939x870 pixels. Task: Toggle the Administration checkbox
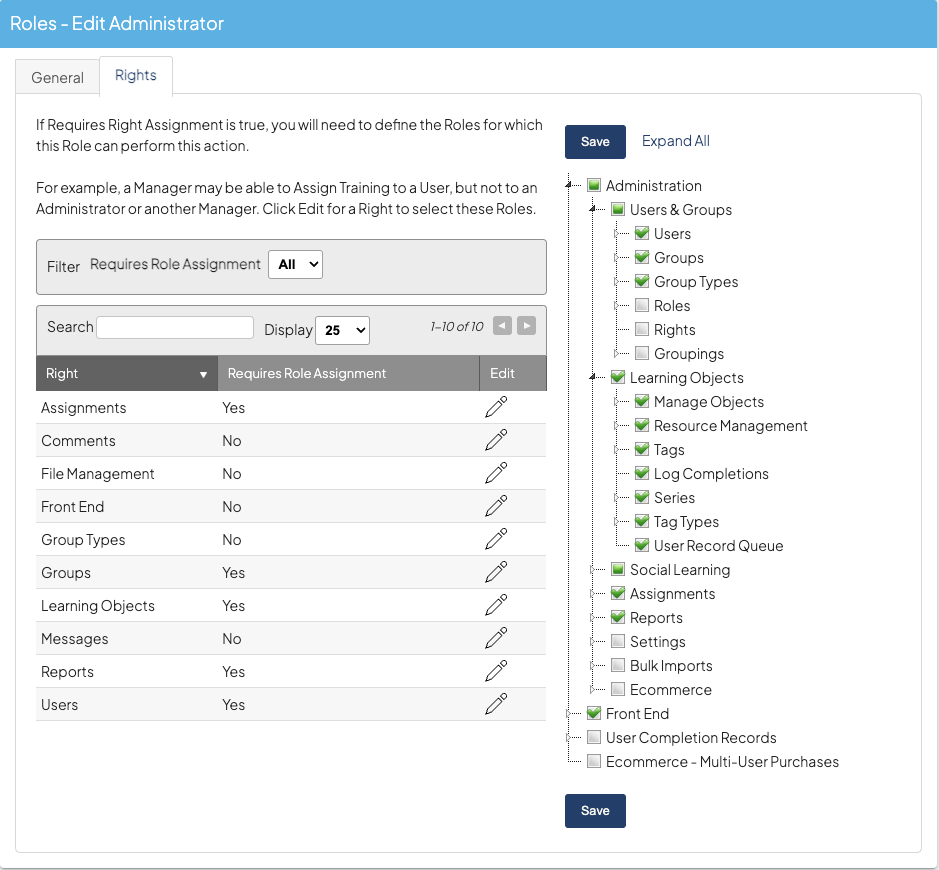[594, 185]
